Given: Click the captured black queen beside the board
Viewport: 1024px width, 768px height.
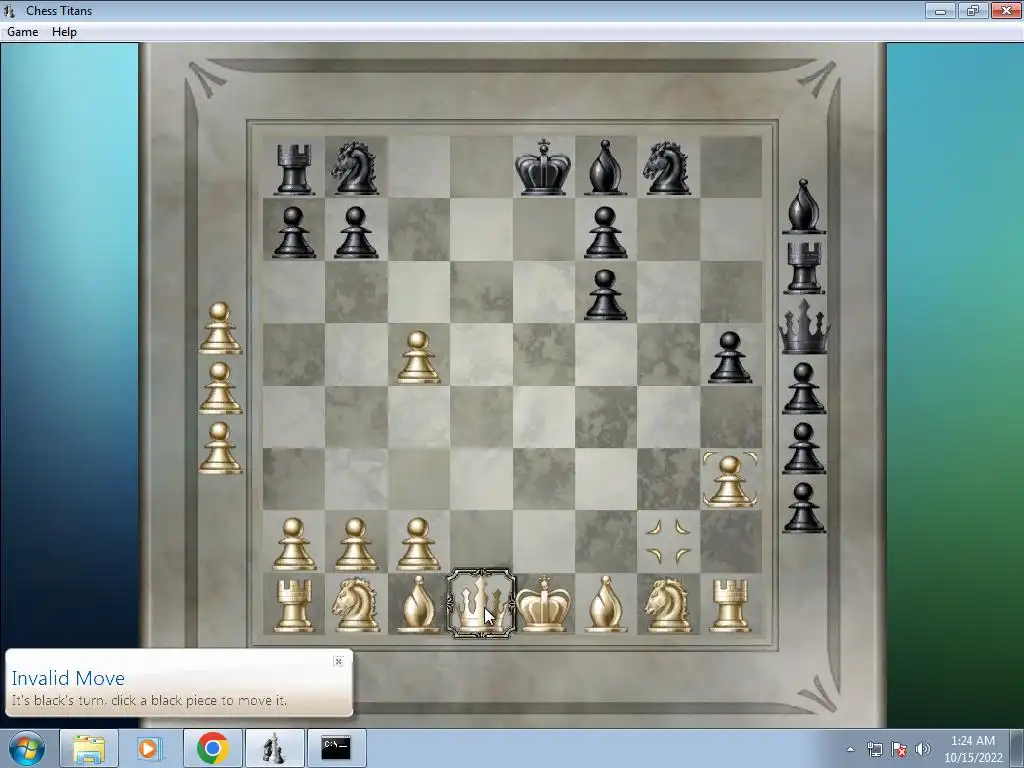Looking at the screenshot, I should [x=804, y=327].
